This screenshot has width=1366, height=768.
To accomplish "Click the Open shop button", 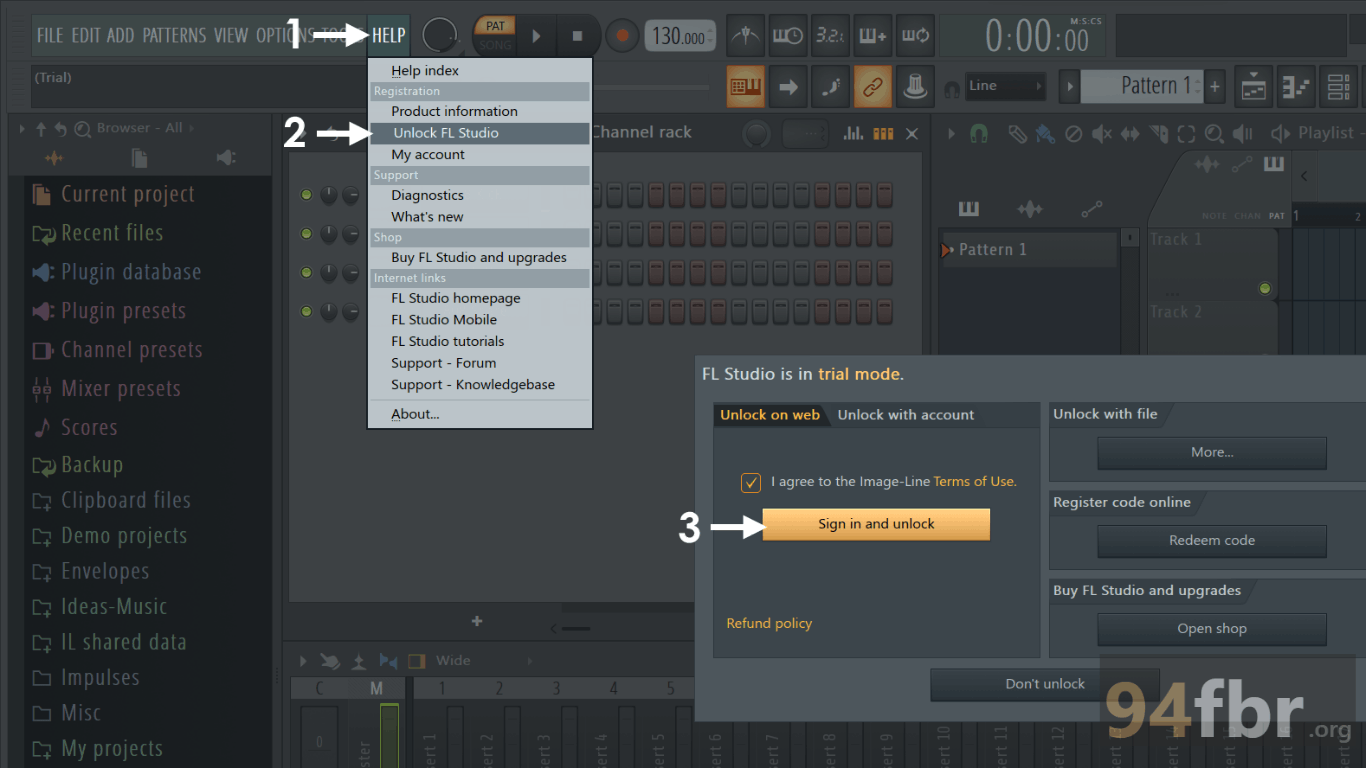I will tap(1212, 629).
